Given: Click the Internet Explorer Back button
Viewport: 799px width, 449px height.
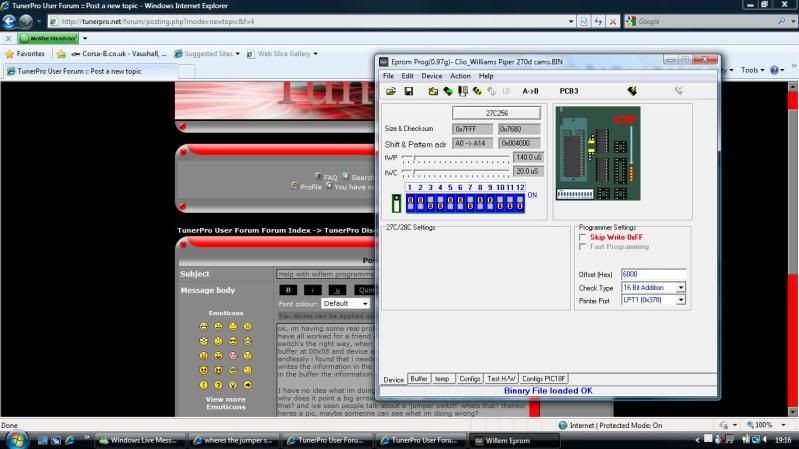Looking at the screenshot, I should pyautogui.click(x=9, y=21).
